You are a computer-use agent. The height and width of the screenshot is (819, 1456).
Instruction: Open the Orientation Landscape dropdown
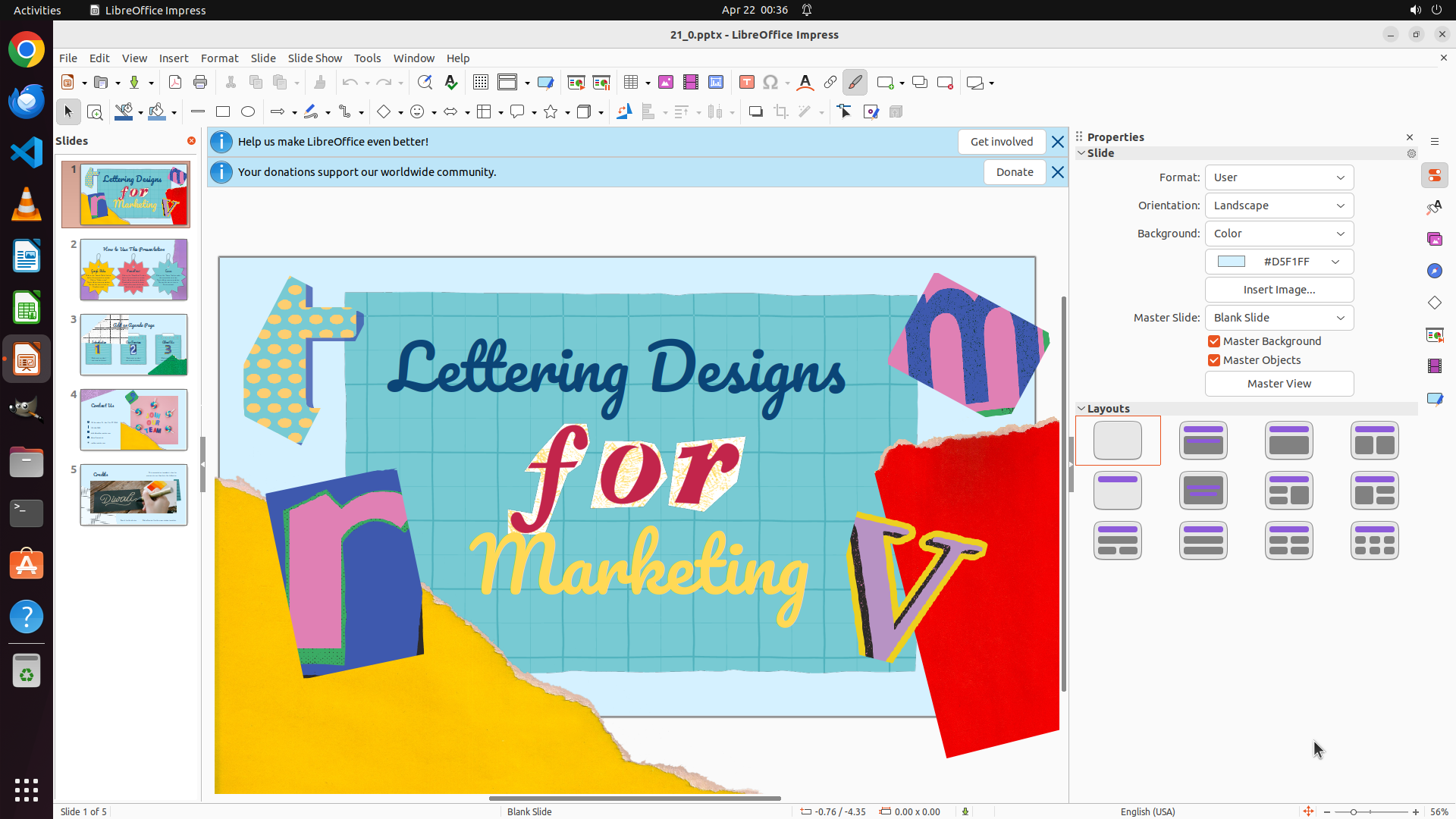pos(1279,206)
